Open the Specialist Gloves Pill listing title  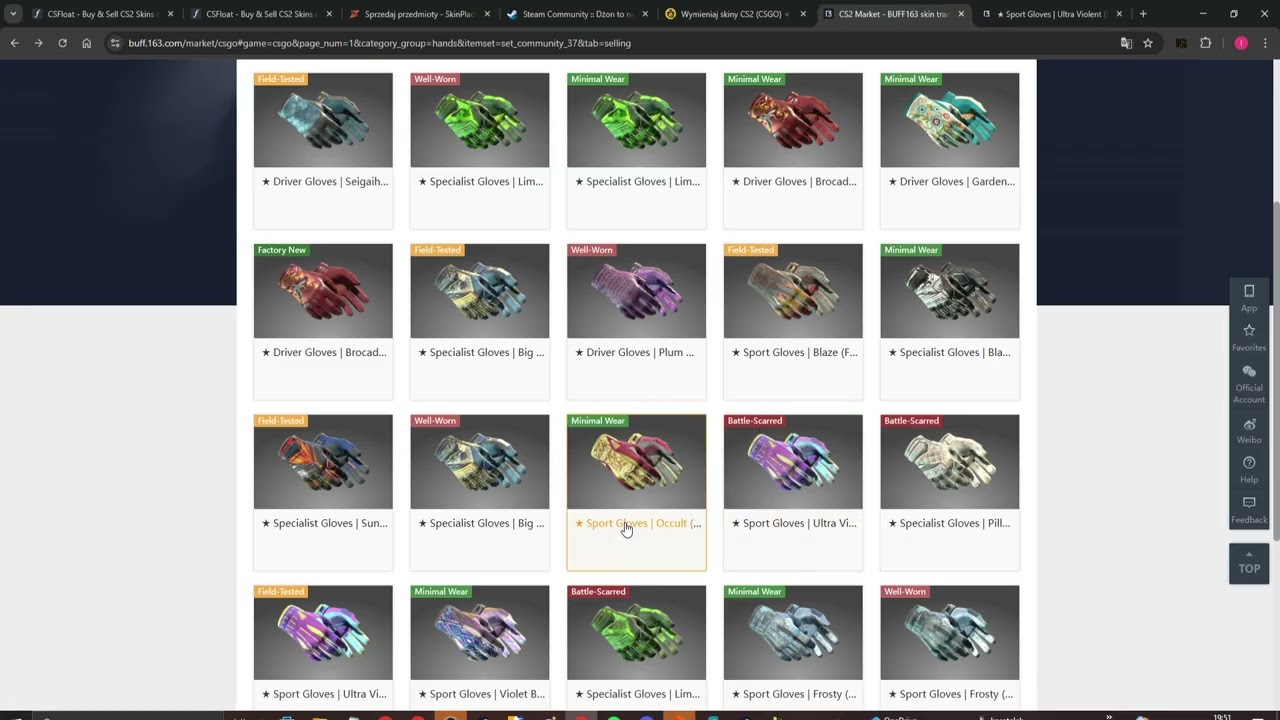949,524
